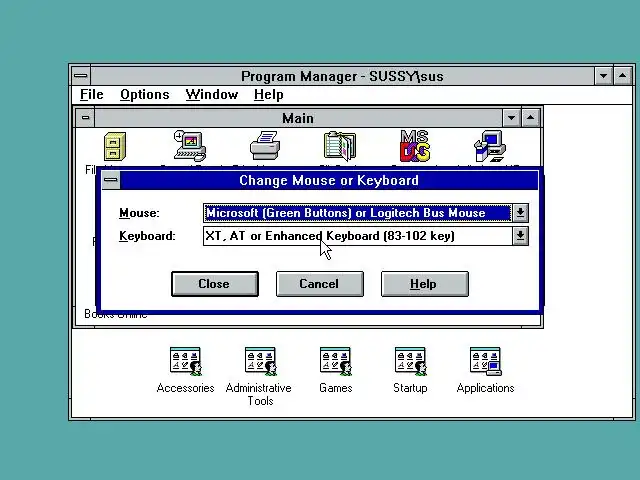
Task: Click the Startup label text
Action: tap(410, 388)
